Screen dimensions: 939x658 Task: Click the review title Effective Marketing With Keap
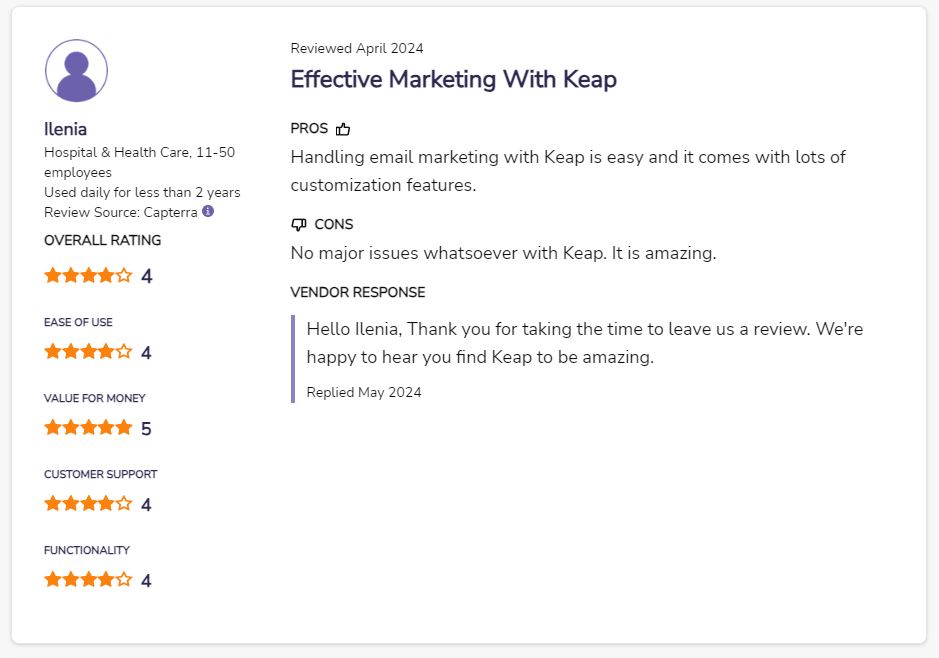click(453, 79)
